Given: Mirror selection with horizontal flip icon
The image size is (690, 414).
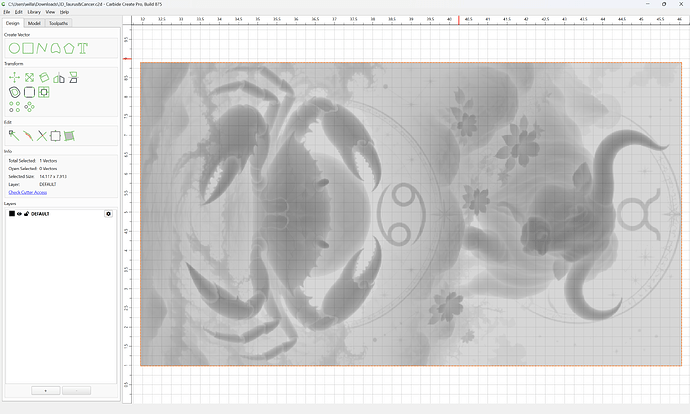Looking at the screenshot, I should click(x=59, y=78).
